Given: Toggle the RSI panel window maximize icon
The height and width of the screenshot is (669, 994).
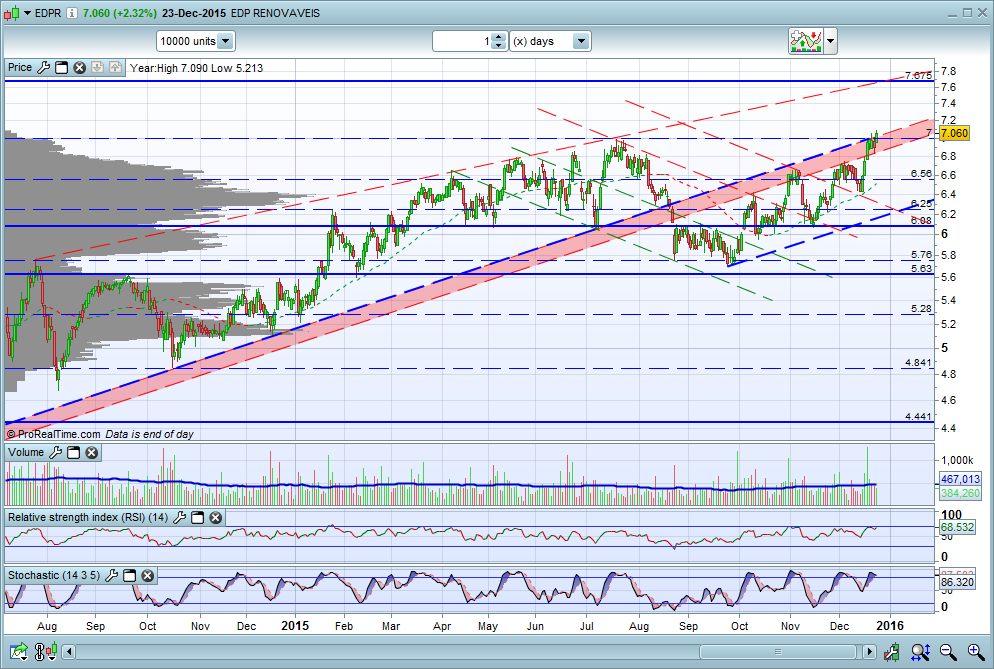Looking at the screenshot, I should coord(198,517).
